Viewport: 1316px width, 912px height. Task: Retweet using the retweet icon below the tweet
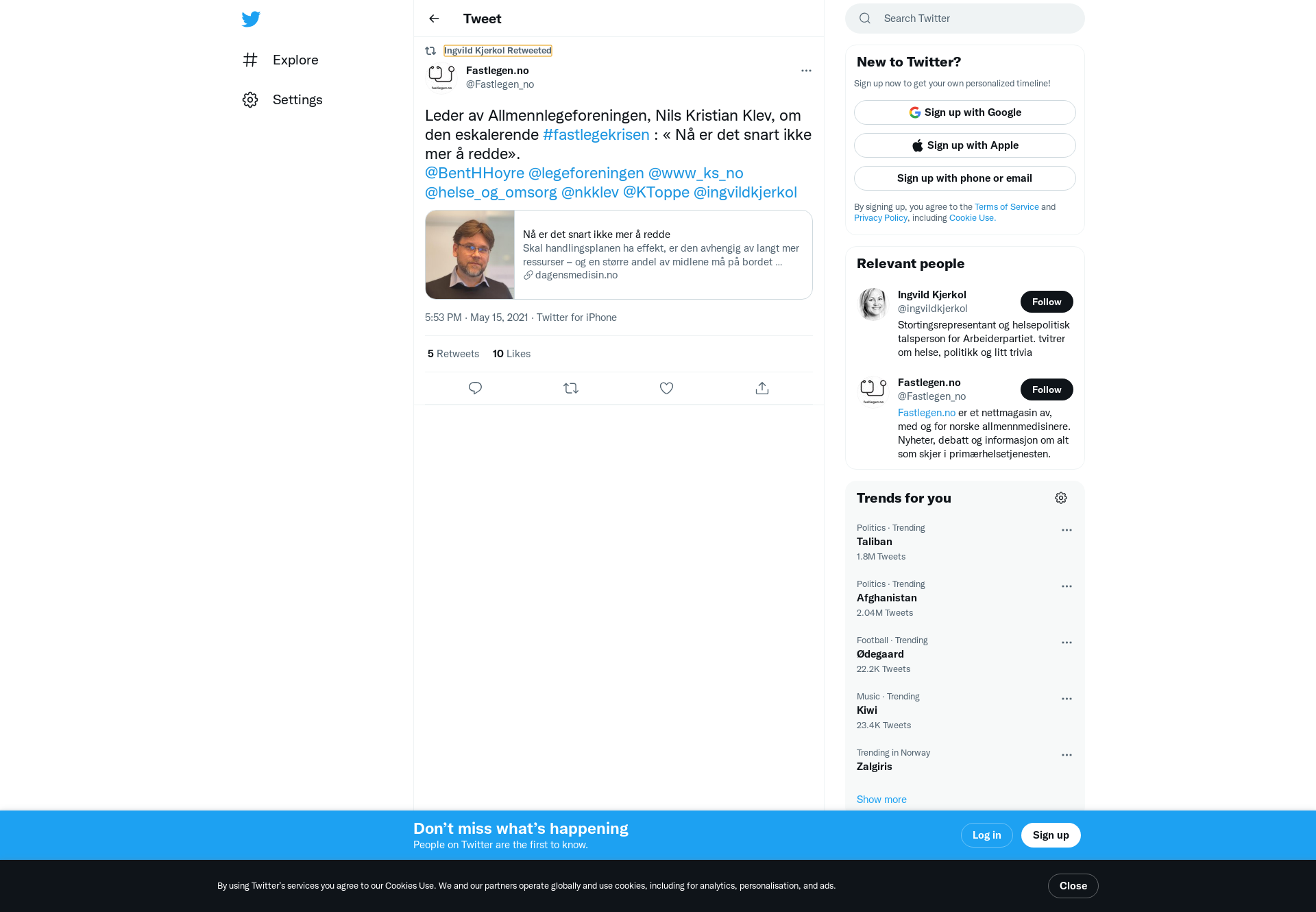tap(571, 388)
